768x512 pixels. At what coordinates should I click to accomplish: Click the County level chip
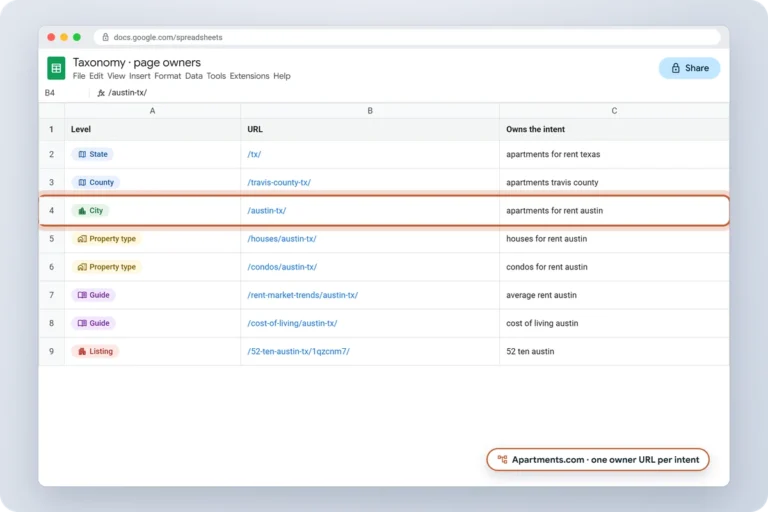tap(96, 182)
